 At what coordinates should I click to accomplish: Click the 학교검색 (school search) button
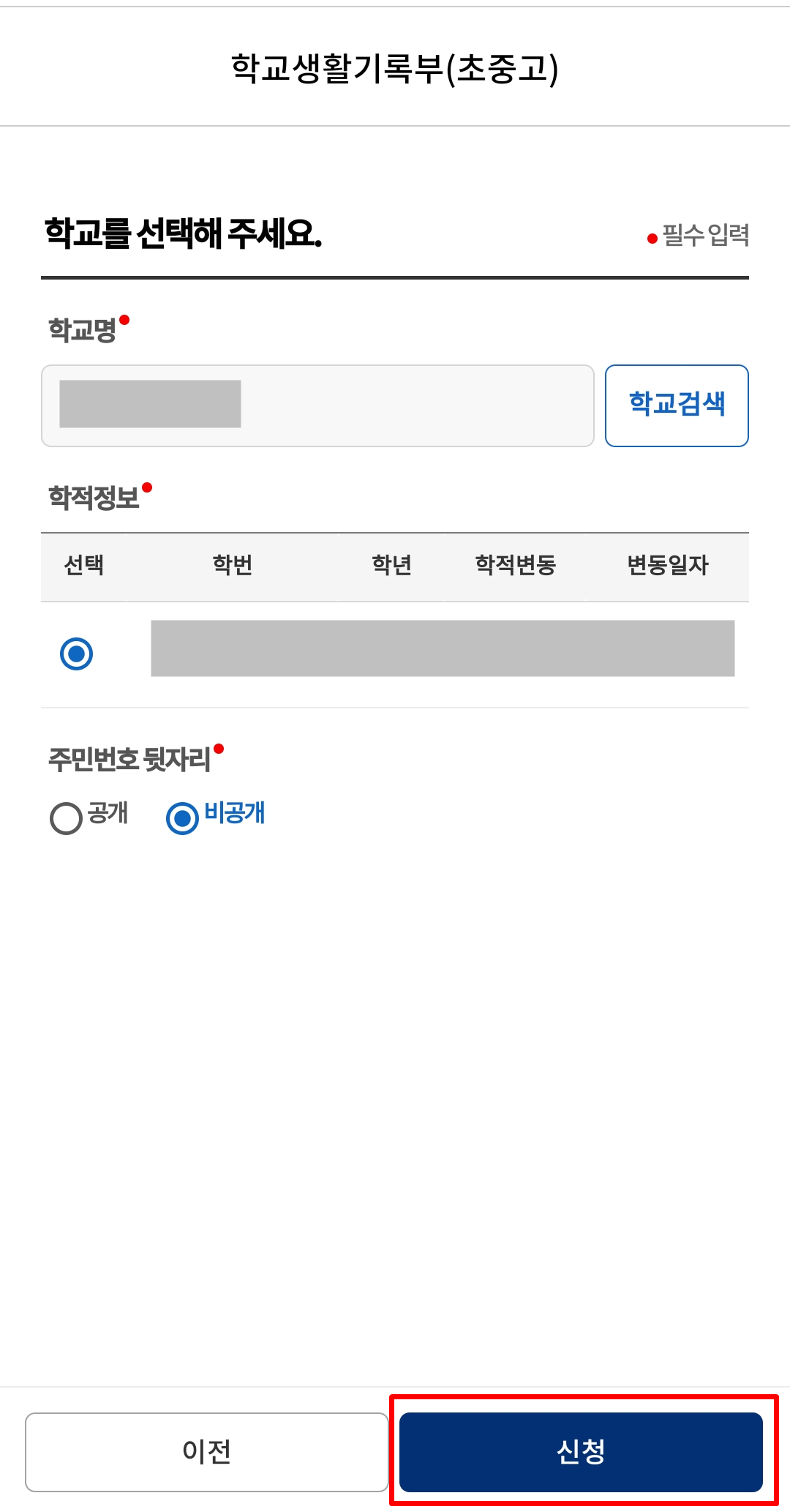point(677,405)
